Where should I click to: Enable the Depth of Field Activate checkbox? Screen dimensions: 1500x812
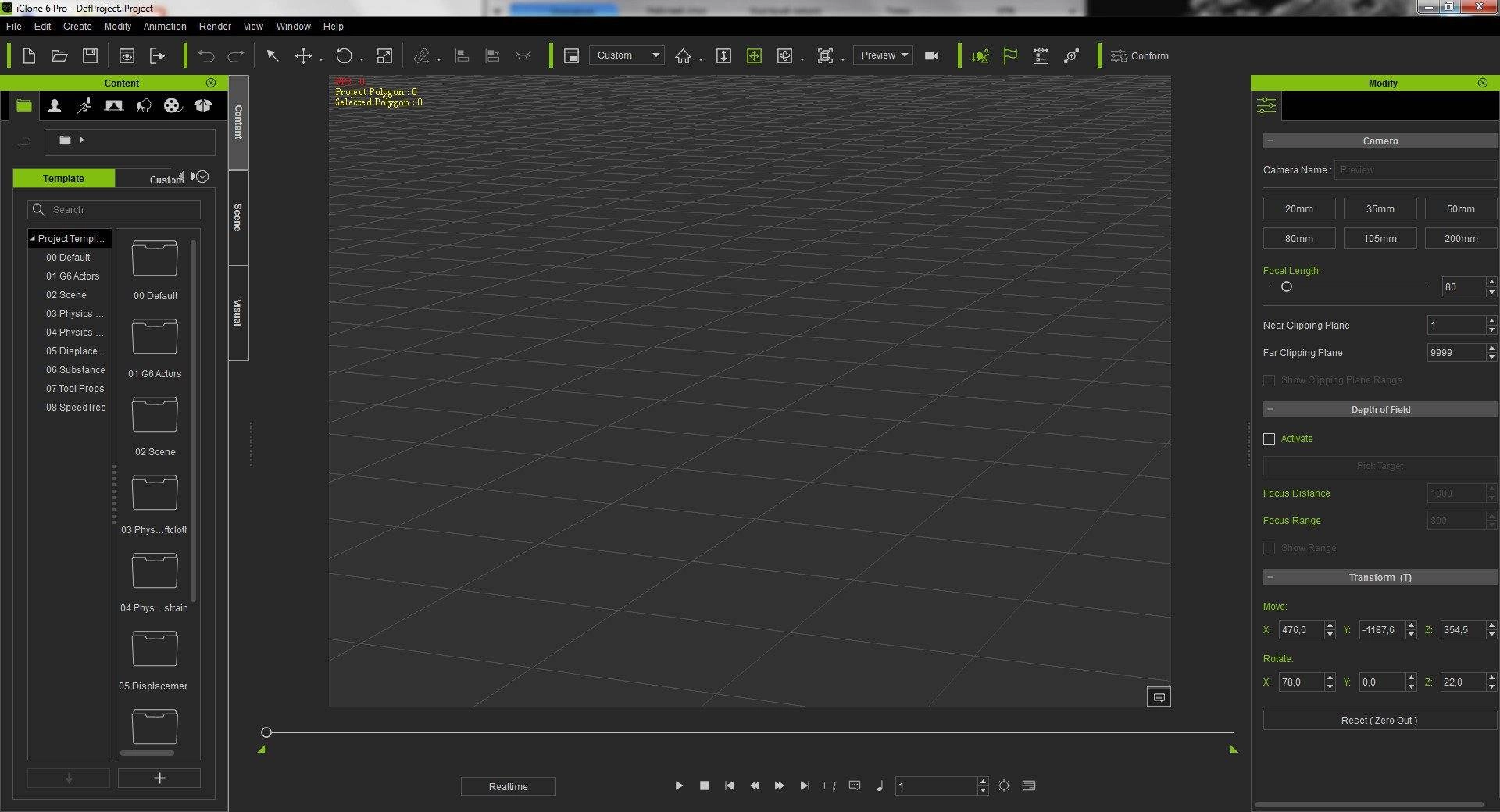pyautogui.click(x=1270, y=440)
